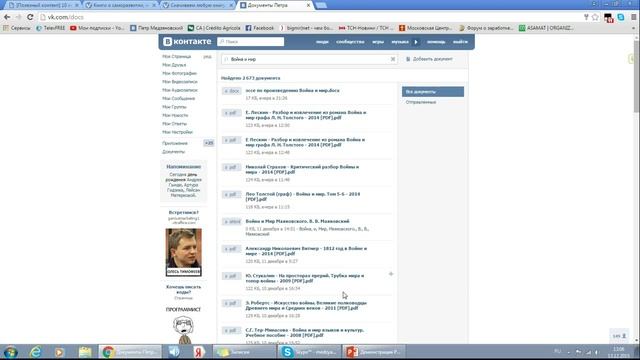Open Windows Media Player taskbar icon
This screenshot has height=360, width=640.
coord(60,352)
